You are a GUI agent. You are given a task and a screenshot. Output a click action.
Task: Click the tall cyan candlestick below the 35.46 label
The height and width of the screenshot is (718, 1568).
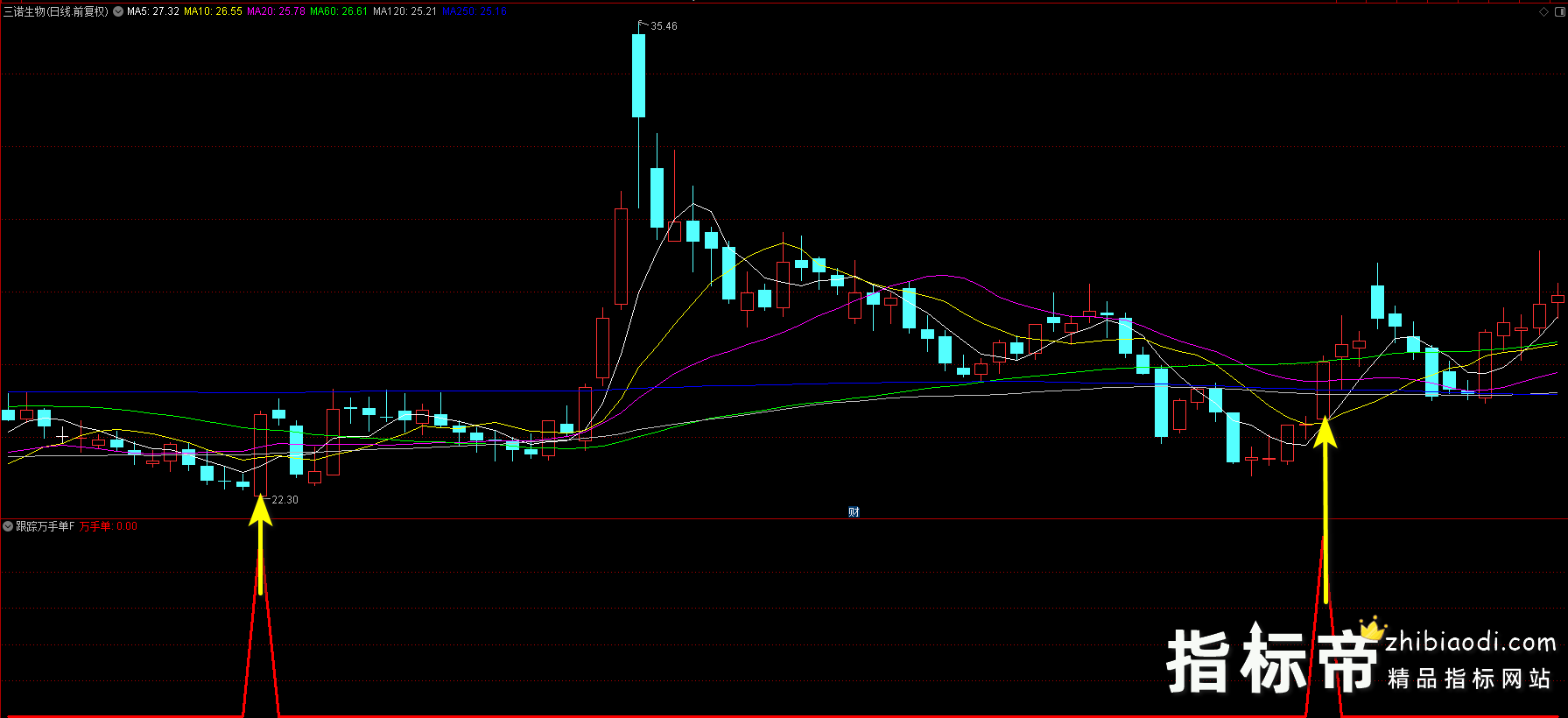pos(639,75)
